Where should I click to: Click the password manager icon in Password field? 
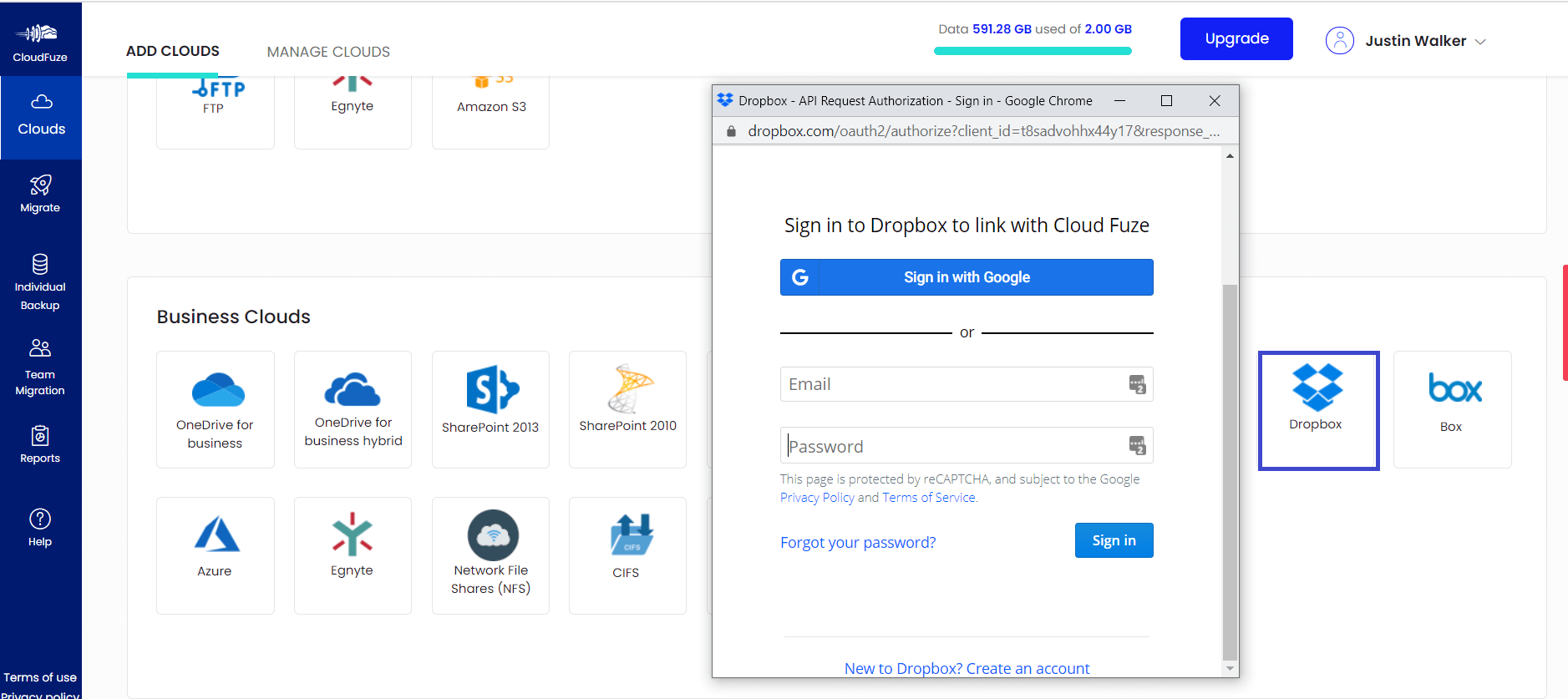coord(1137,445)
